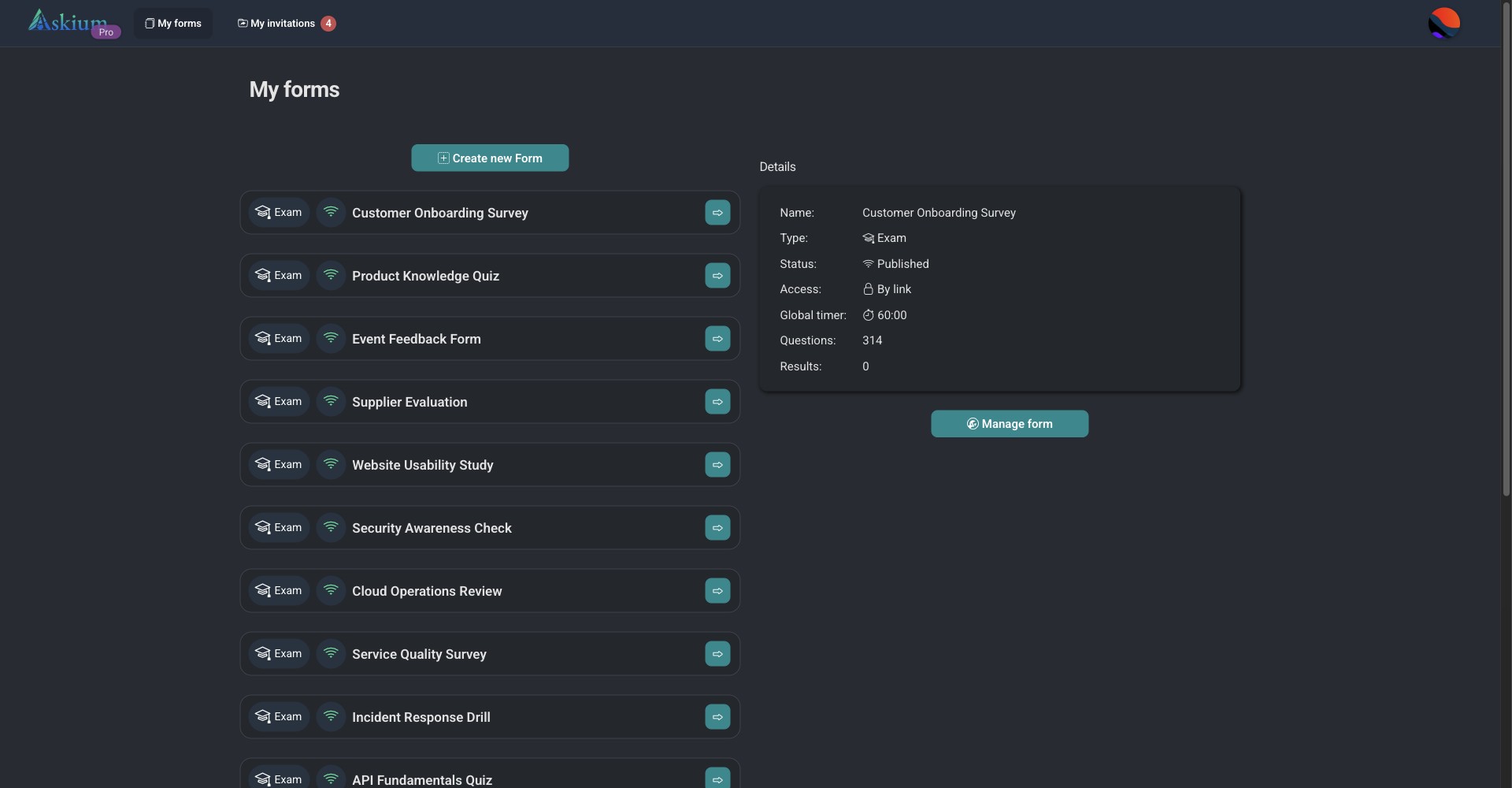
Task: Open arrow for Product Knowledge Quiz
Action: [x=717, y=276]
